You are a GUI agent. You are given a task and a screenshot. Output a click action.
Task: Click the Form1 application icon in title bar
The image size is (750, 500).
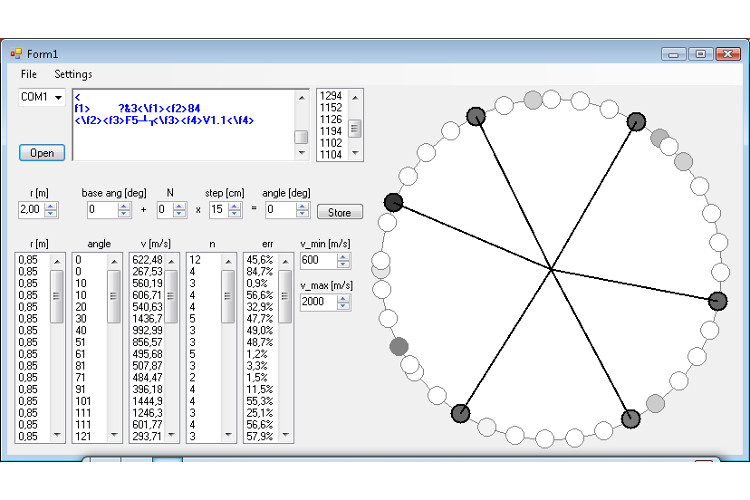[16, 54]
